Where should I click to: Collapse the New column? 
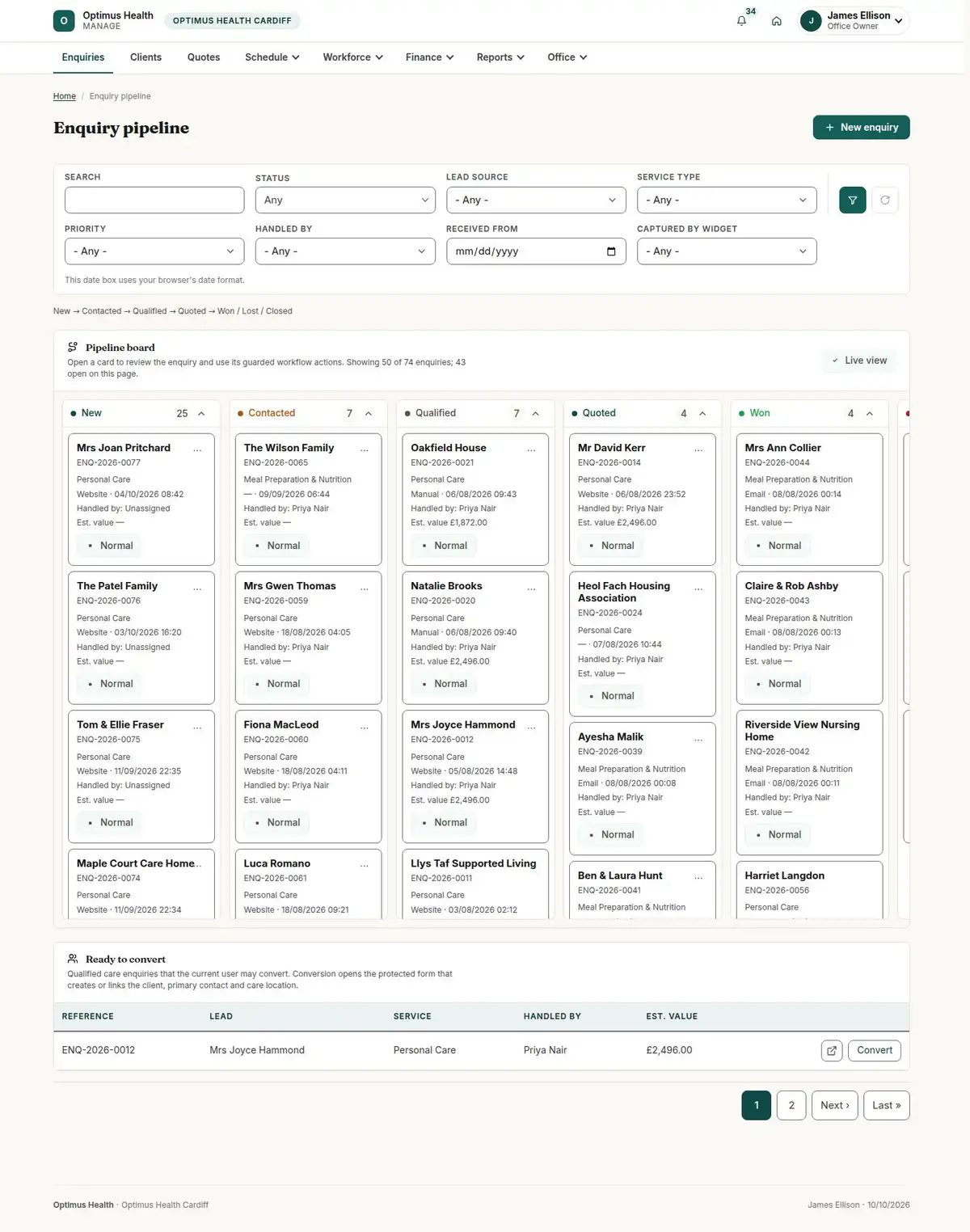point(201,413)
